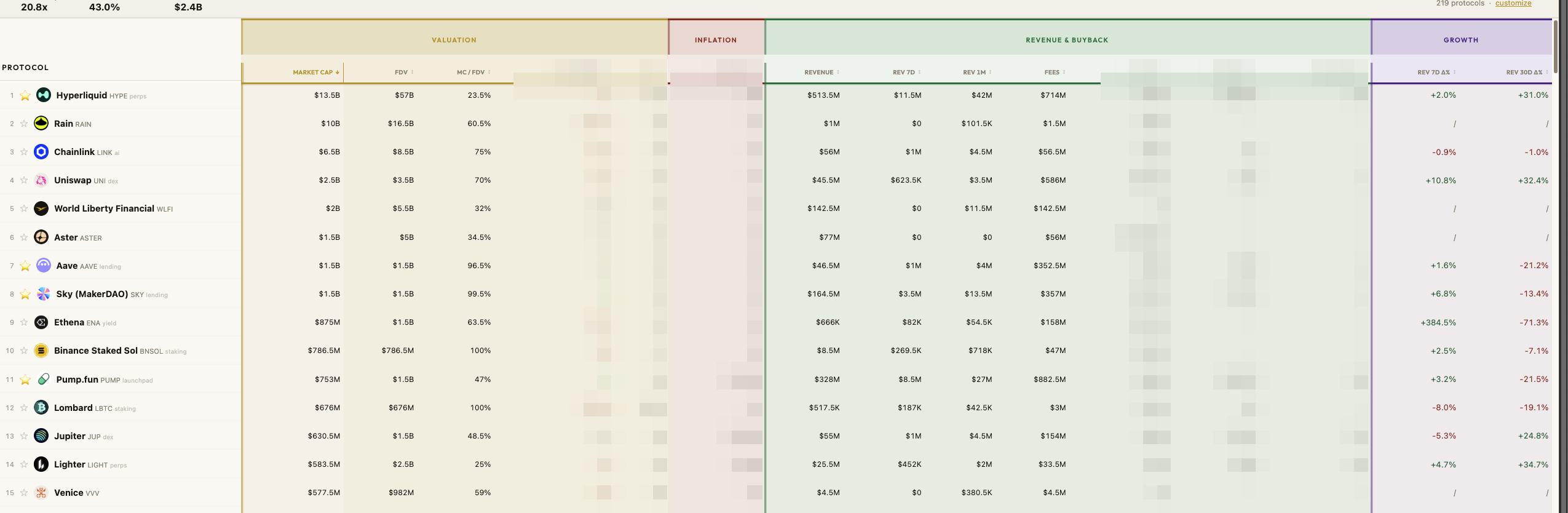Viewport: 1568px width, 513px height.
Task: Click the Hyperliquid protocol logo icon
Action: click(x=44, y=95)
